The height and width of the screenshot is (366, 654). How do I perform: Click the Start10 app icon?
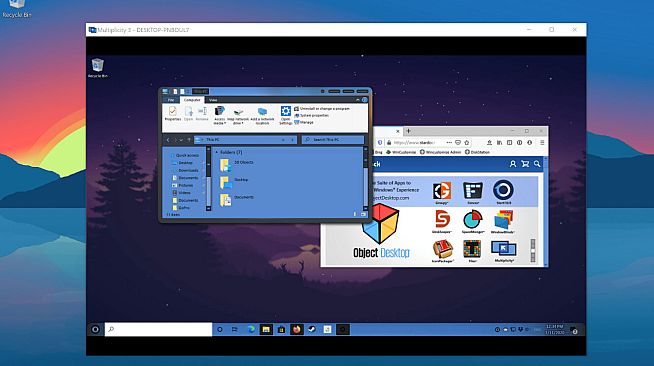[503, 190]
